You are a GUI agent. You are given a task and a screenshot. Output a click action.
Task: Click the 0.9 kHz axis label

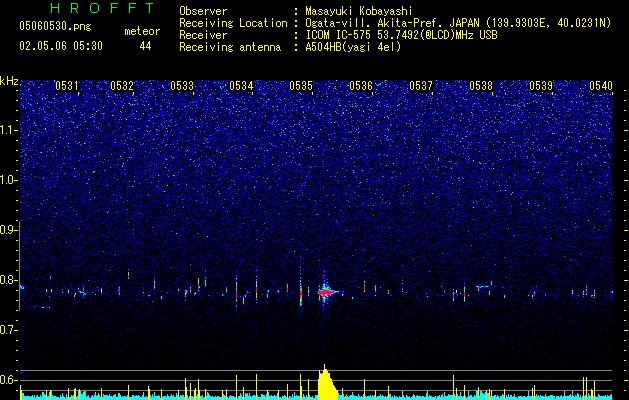[9, 230]
